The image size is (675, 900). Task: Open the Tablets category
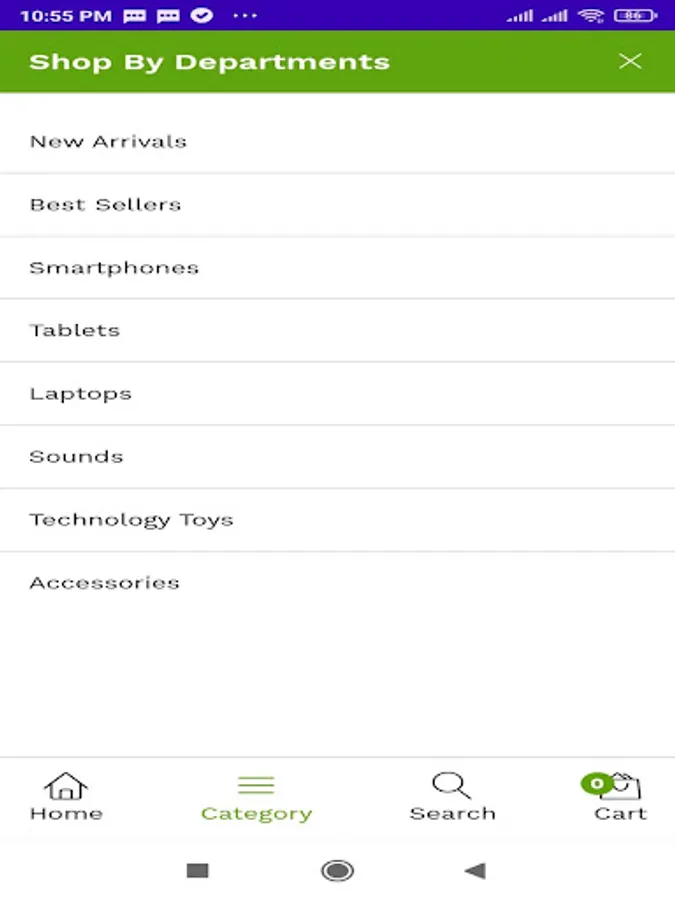pos(75,330)
